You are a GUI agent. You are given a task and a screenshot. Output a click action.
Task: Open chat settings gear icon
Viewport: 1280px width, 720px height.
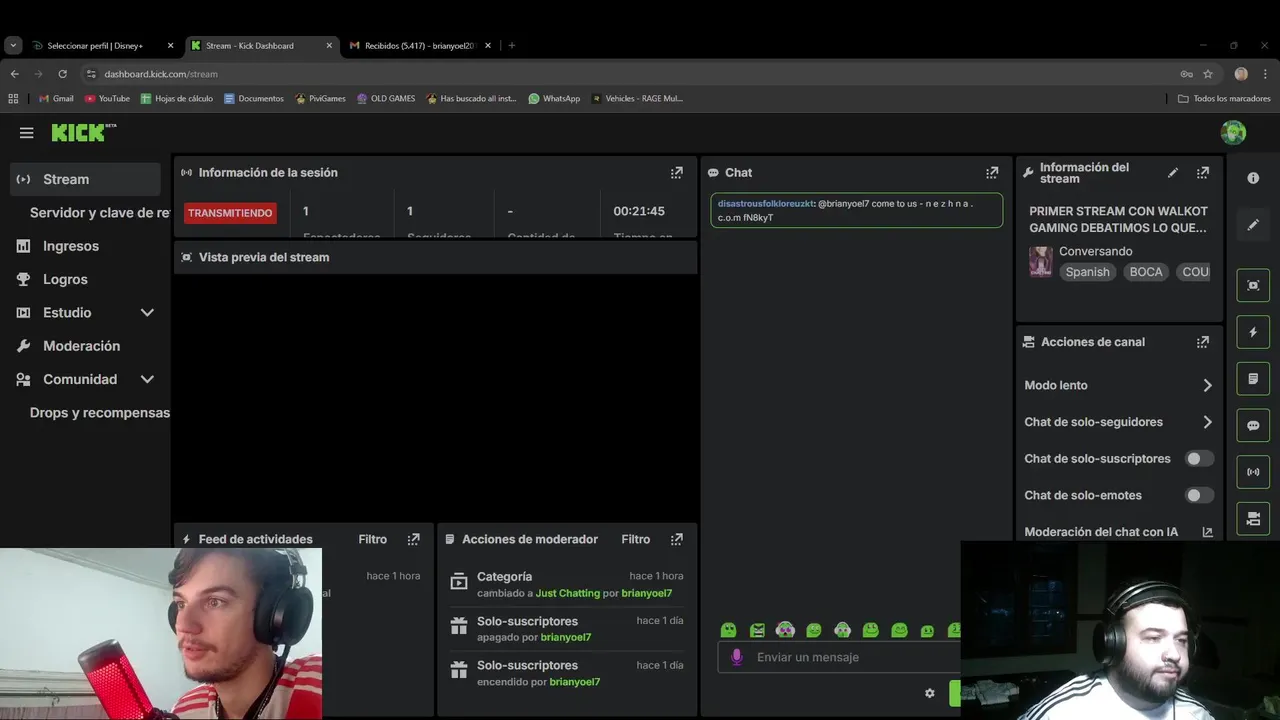(930, 693)
